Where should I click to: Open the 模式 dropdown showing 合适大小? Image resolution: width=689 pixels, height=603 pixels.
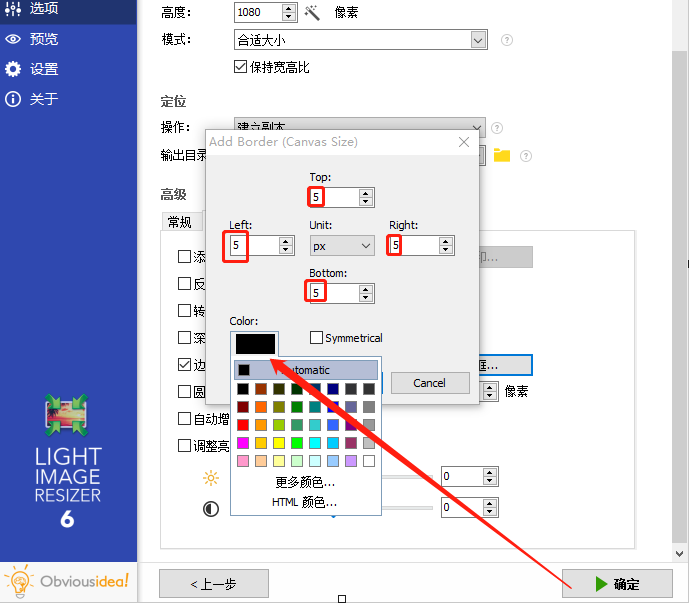(x=361, y=40)
